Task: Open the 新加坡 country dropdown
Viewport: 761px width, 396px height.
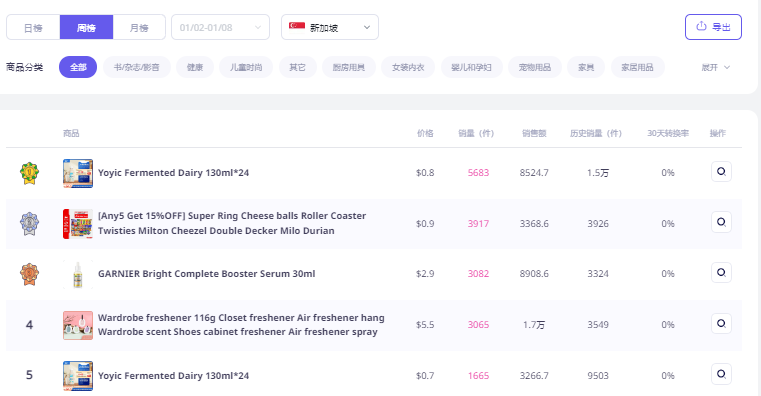Action: point(330,27)
